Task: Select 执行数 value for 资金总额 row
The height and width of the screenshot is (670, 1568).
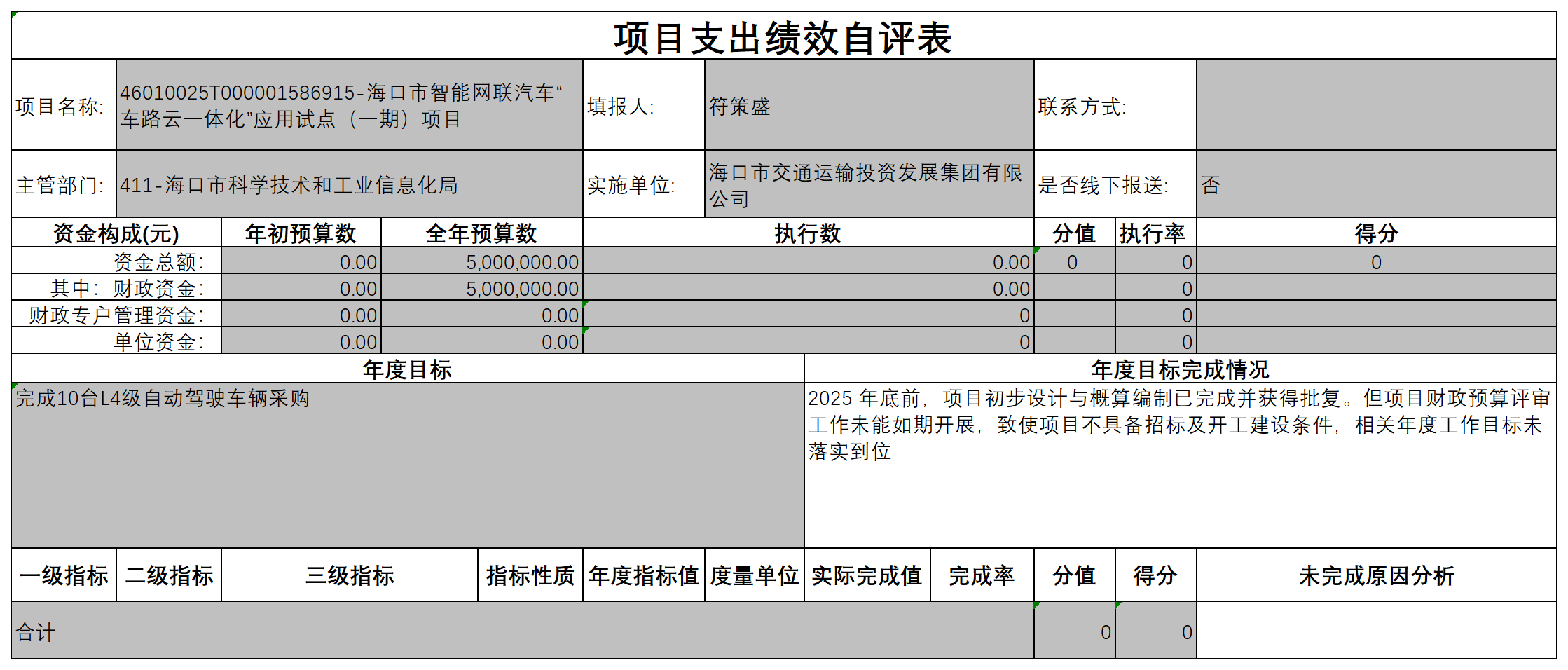Action: pos(809,261)
